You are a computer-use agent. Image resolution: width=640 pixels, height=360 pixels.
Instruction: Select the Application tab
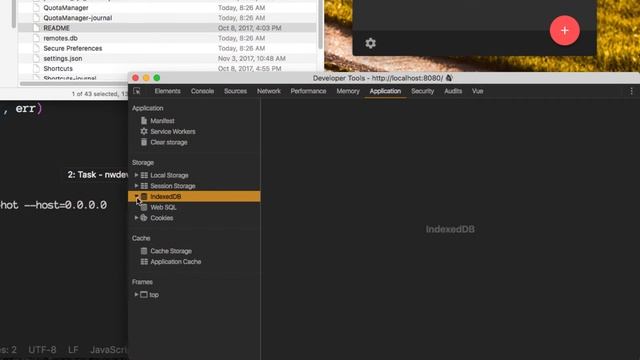coord(385,91)
